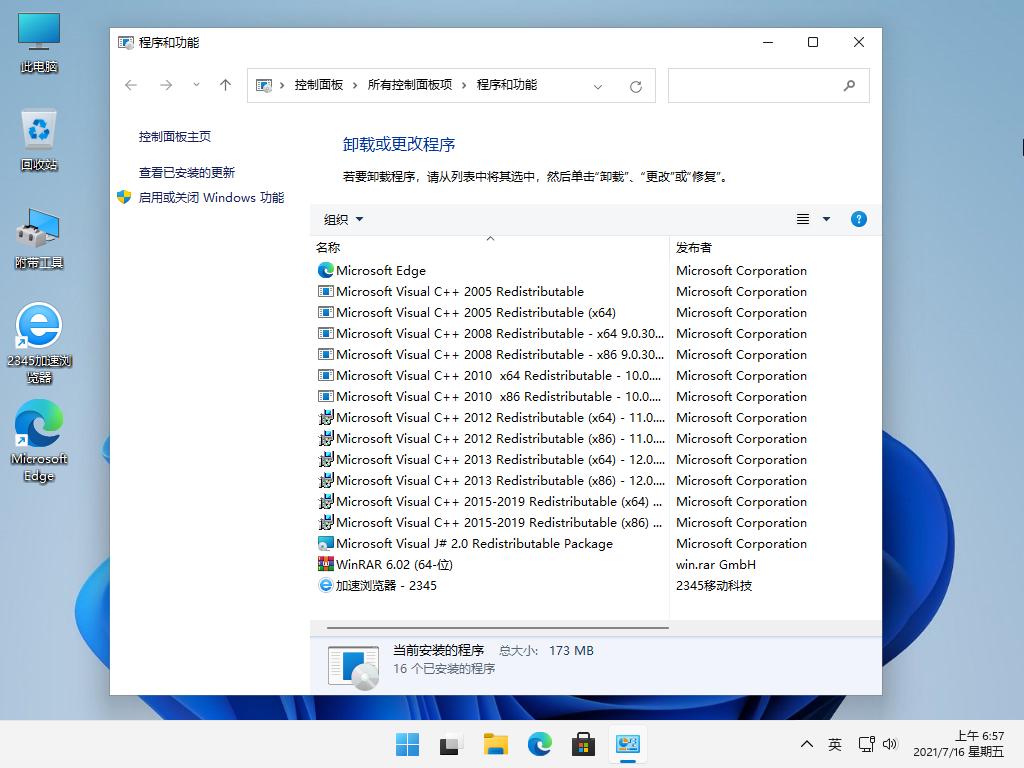Viewport: 1024px width, 768px height.
Task: Expand the address bar history dropdown
Action: [x=598, y=86]
